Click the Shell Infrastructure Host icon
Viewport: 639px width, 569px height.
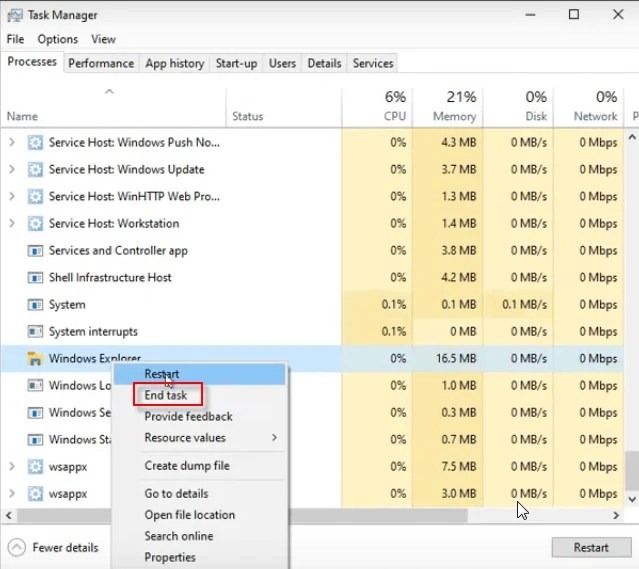click(35, 278)
